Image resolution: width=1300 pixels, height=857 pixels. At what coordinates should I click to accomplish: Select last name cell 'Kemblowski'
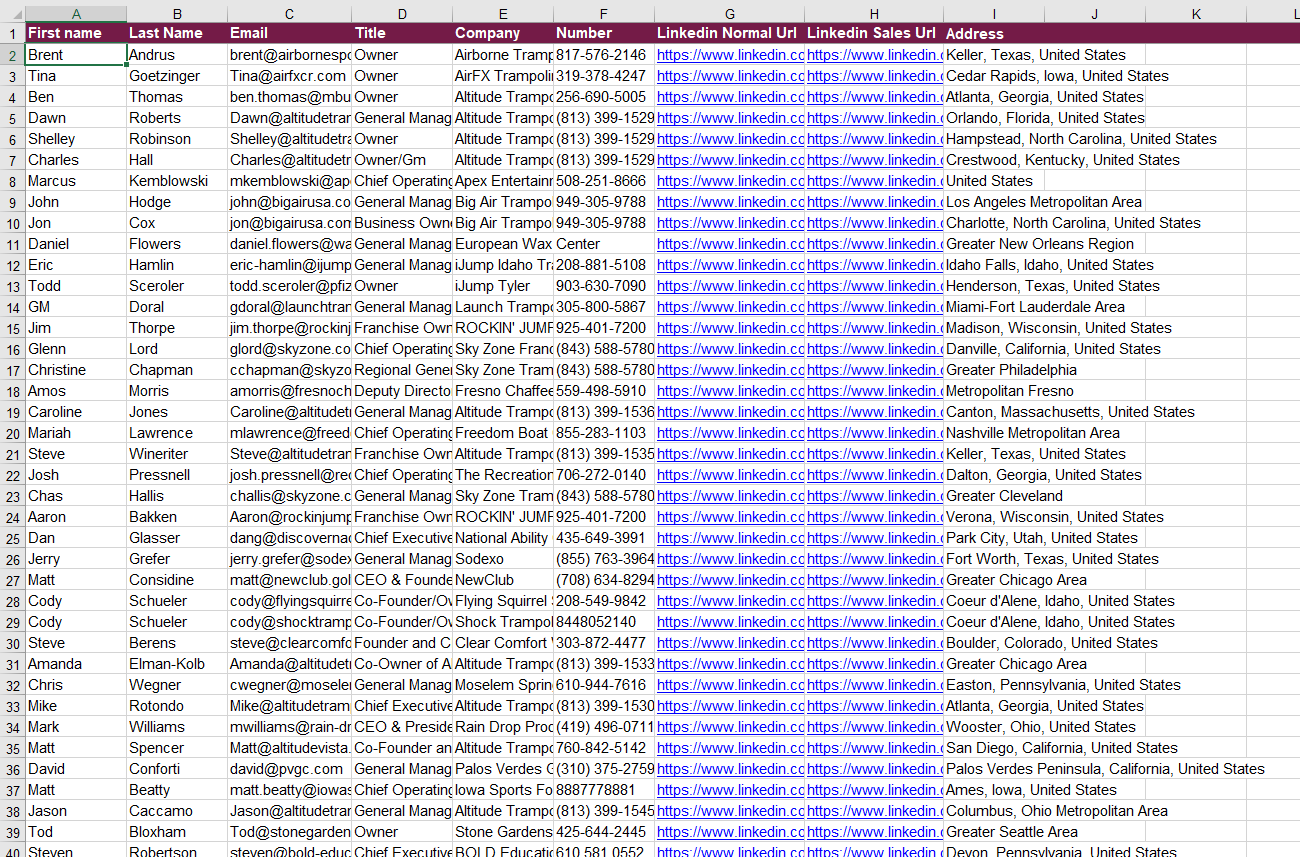(x=177, y=181)
